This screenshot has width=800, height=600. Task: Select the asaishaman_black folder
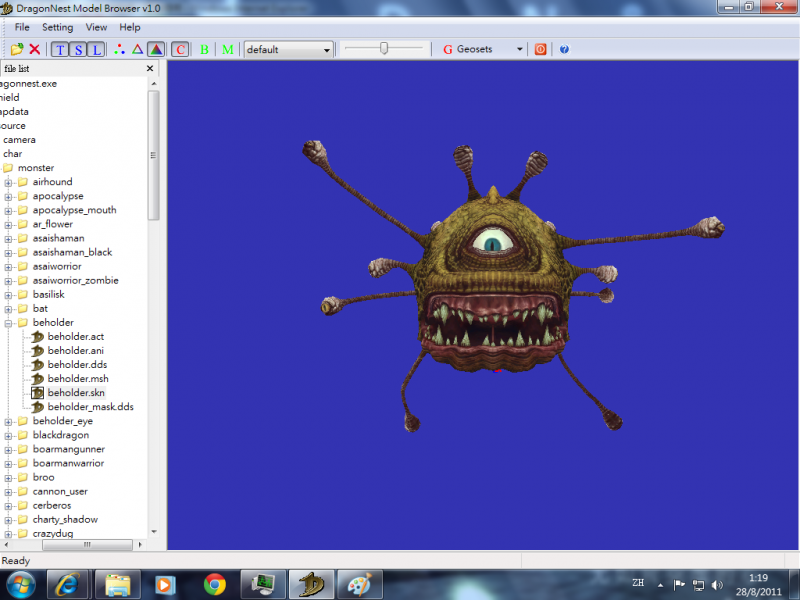coord(72,252)
